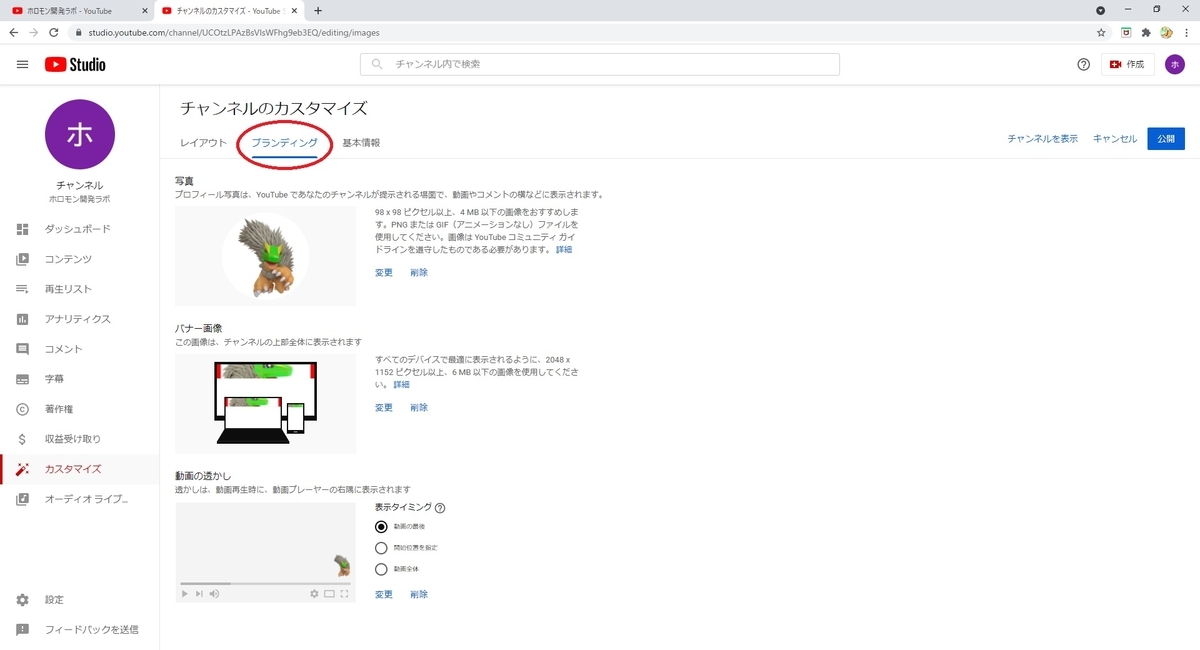The image size is (1200, 650).
Task: Open the Chrome three-dot menu
Action: pyautogui.click(x=1187, y=32)
